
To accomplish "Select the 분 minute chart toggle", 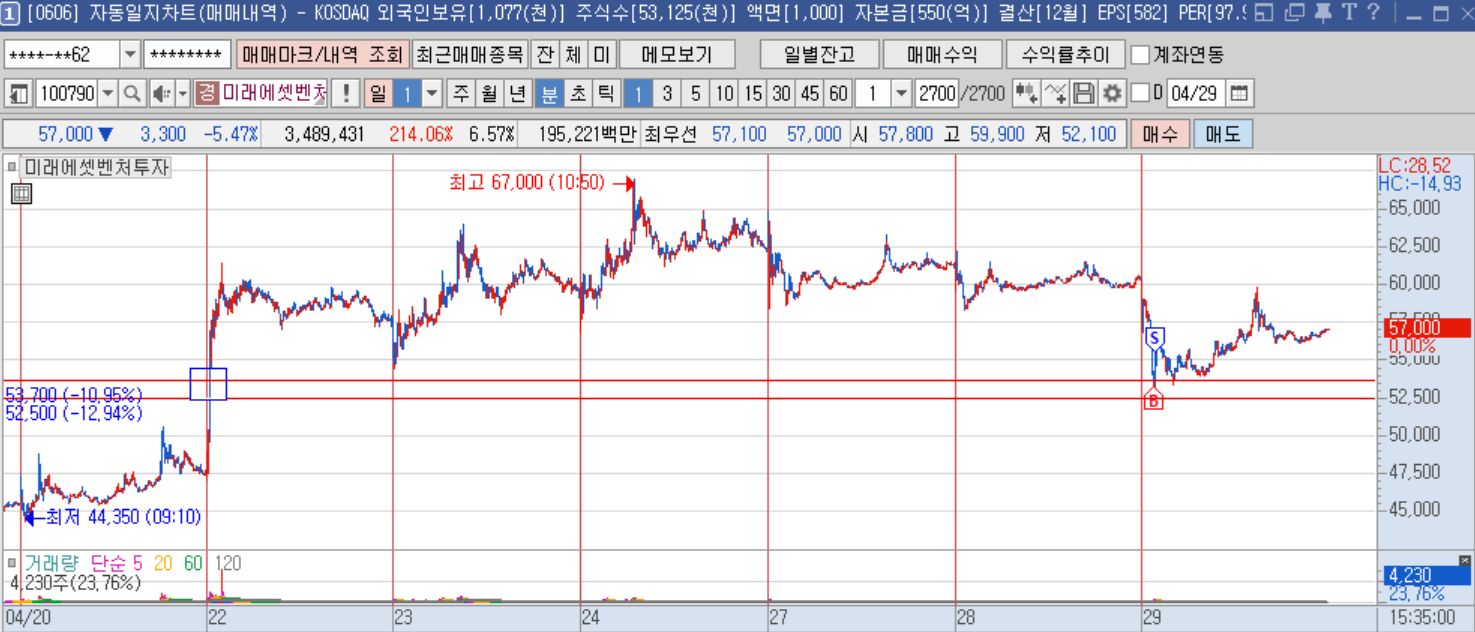I will point(549,94).
